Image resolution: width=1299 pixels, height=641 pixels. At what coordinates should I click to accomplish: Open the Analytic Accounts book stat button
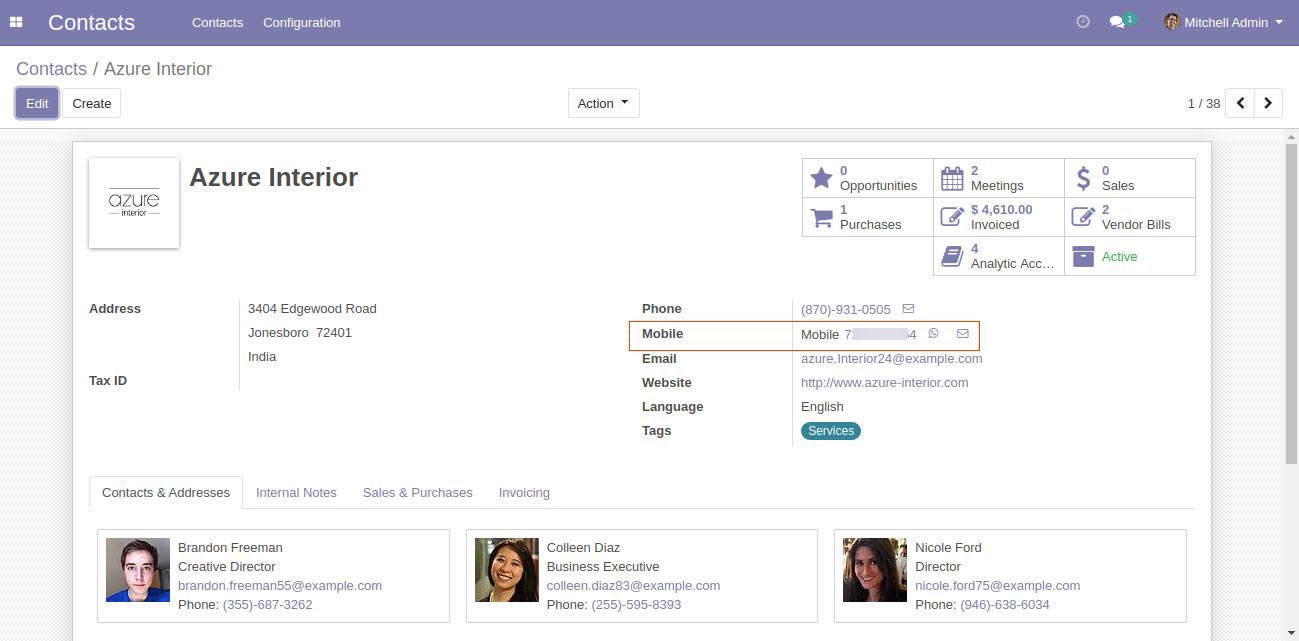pyautogui.click(x=999, y=256)
